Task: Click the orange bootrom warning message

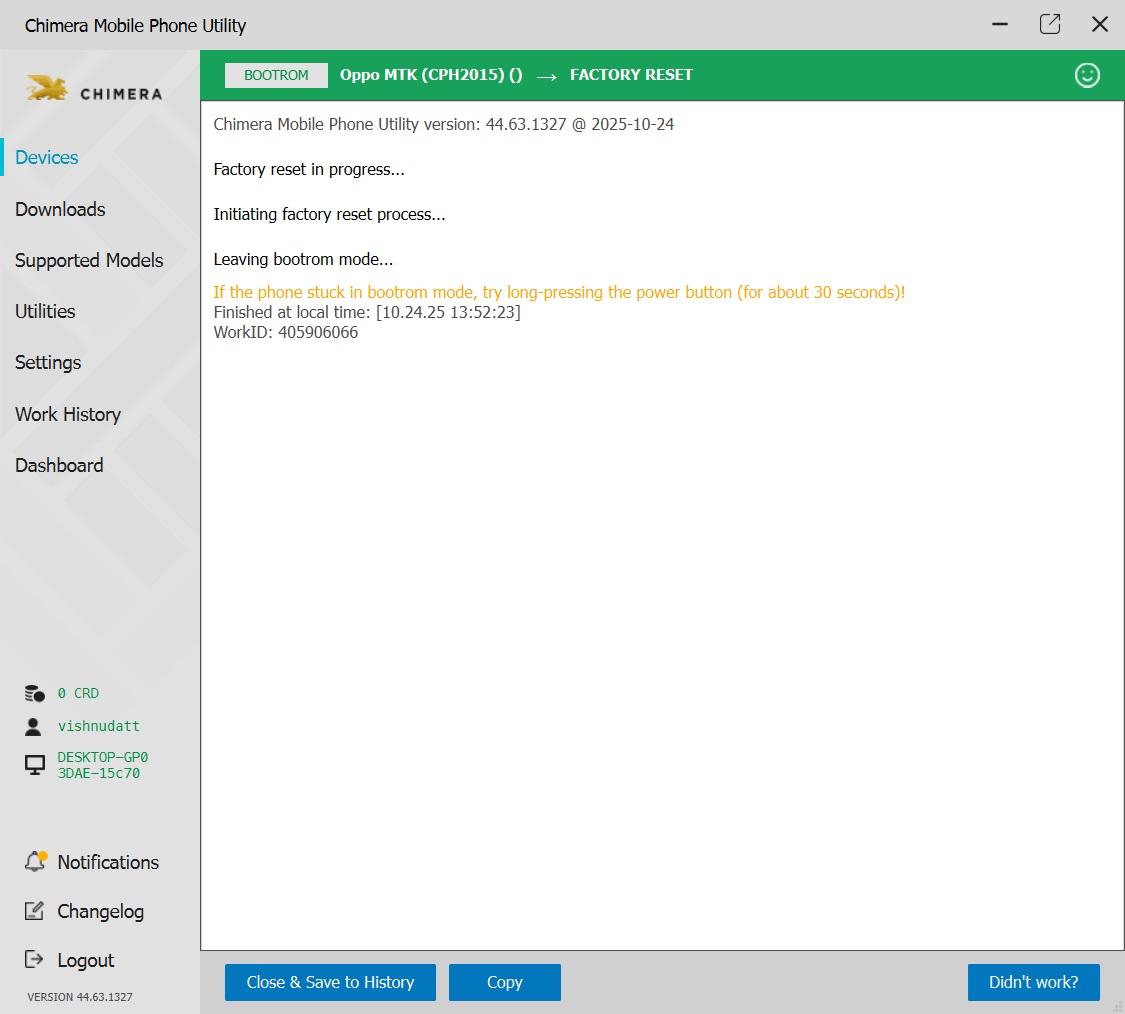Action: (559, 292)
